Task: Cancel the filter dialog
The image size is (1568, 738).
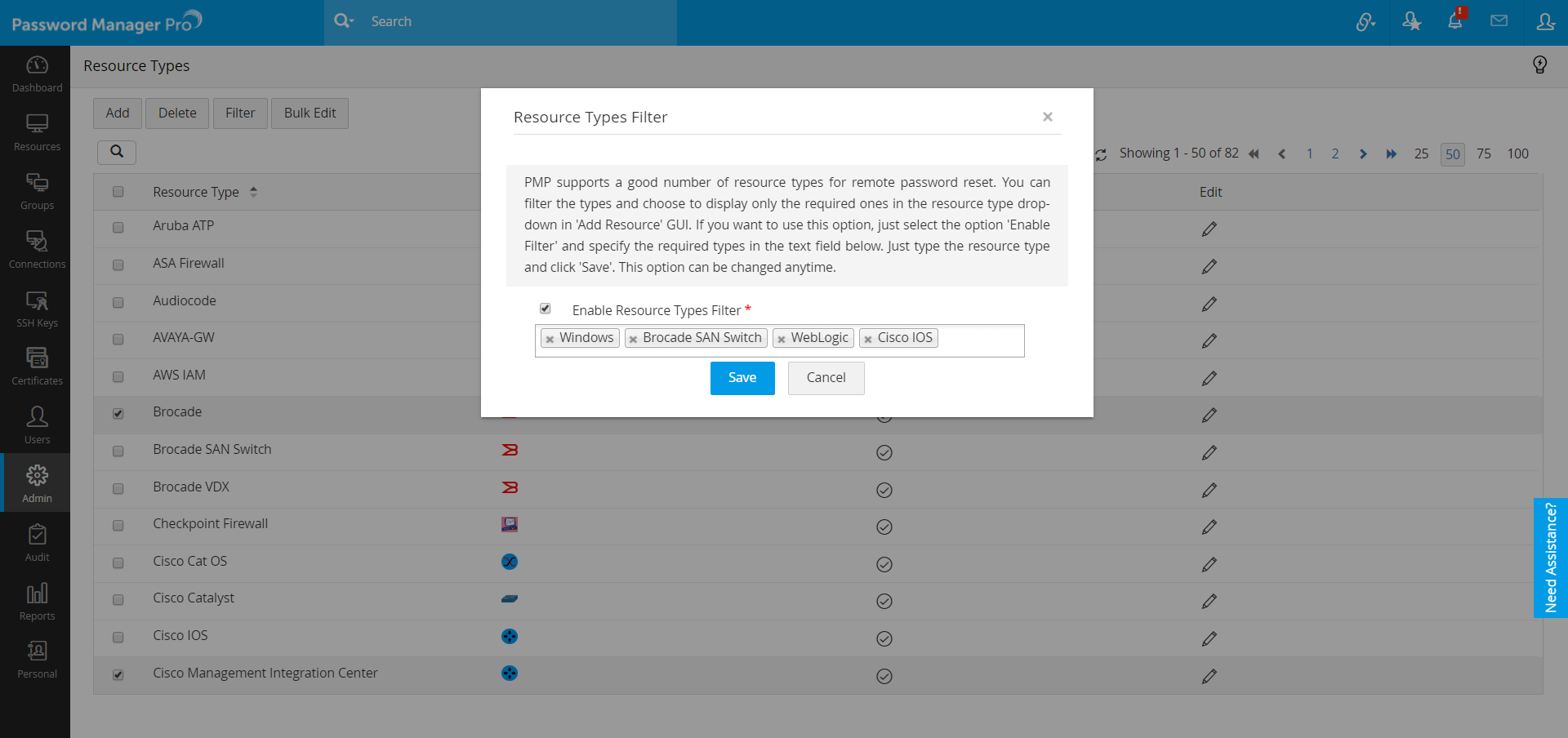Action: pyautogui.click(x=826, y=378)
